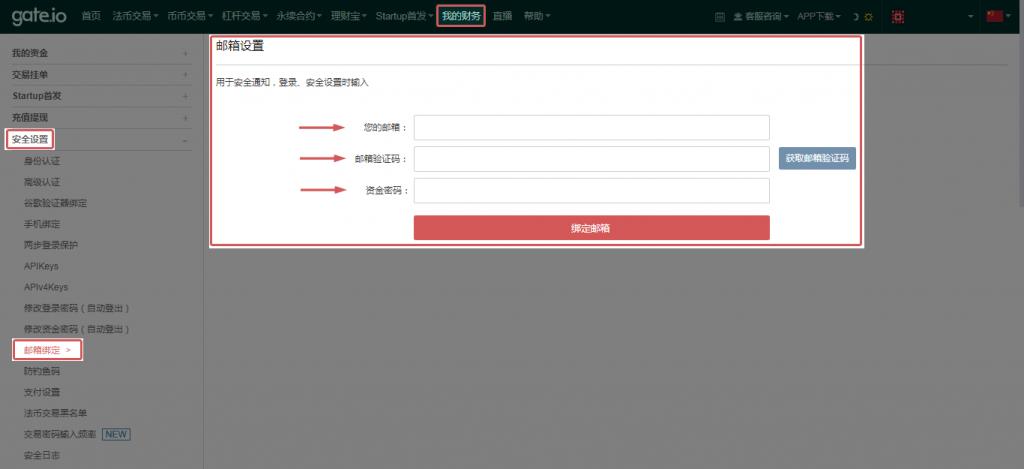Switch to dark moon theme icon

point(856,17)
